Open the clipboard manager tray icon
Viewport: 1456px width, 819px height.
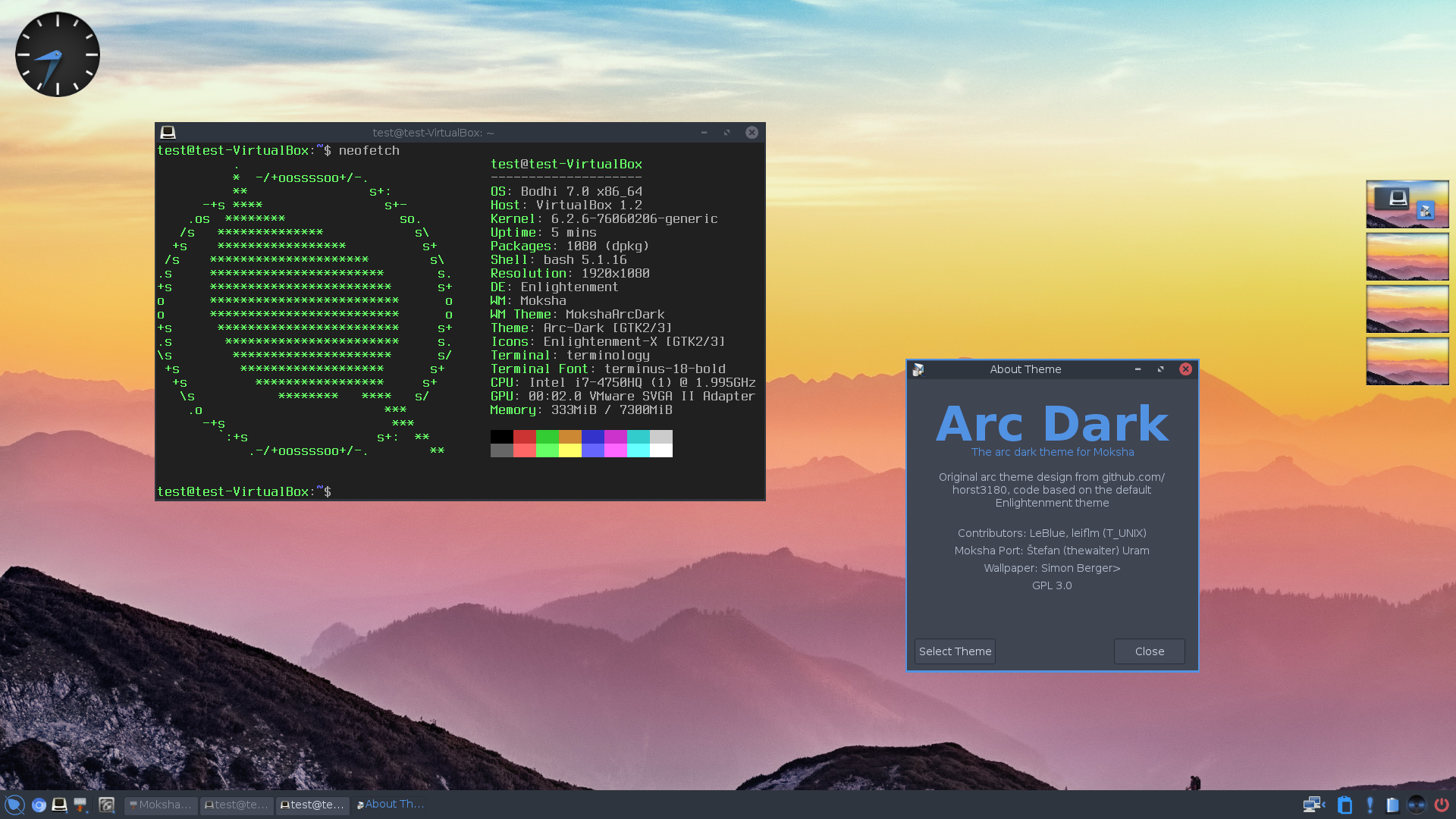tap(1345, 805)
